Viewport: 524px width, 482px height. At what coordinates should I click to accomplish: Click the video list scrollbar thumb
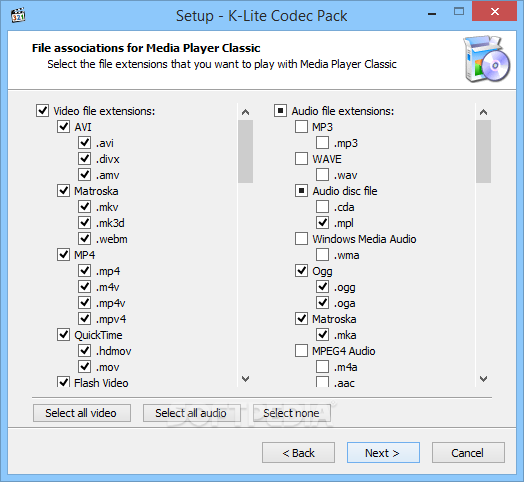pyautogui.click(x=246, y=151)
